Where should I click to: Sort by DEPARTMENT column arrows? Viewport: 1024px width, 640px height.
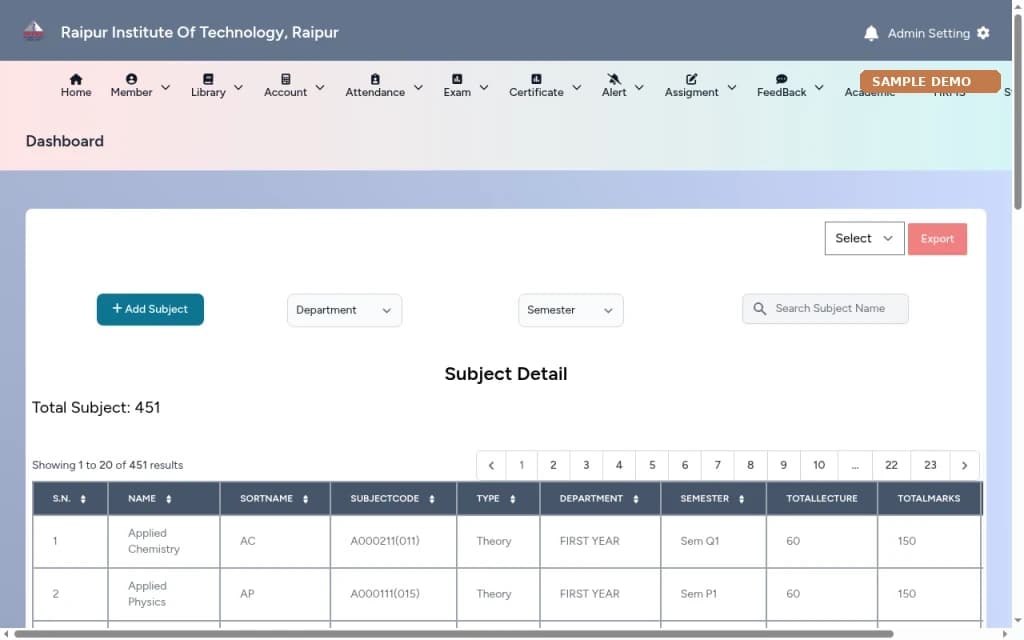coord(635,499)
